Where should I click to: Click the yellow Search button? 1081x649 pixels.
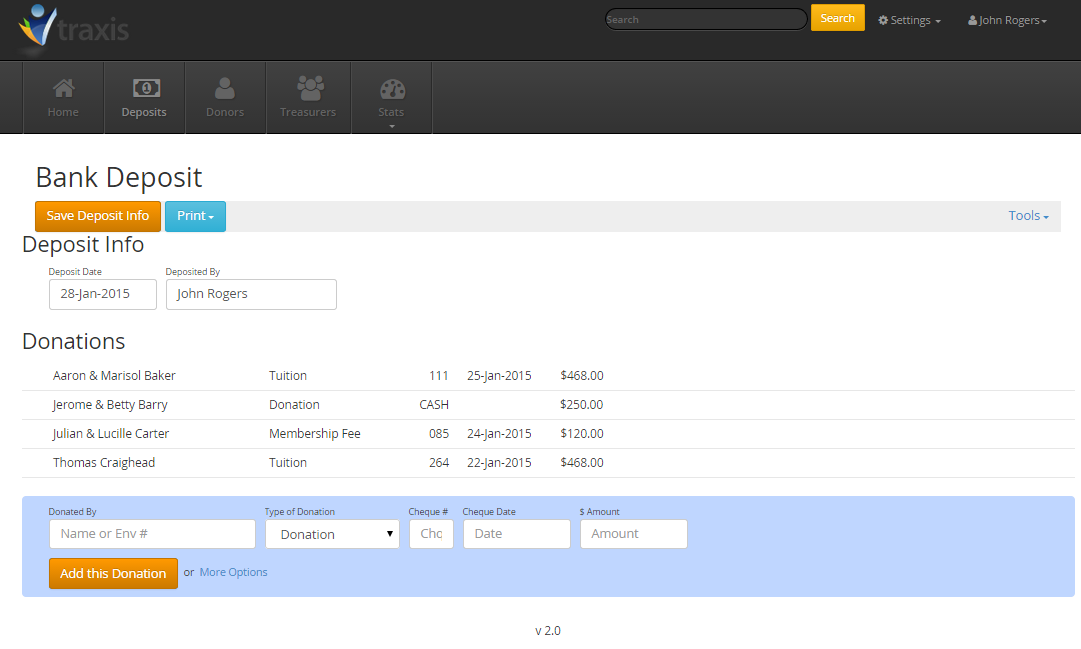838,18
